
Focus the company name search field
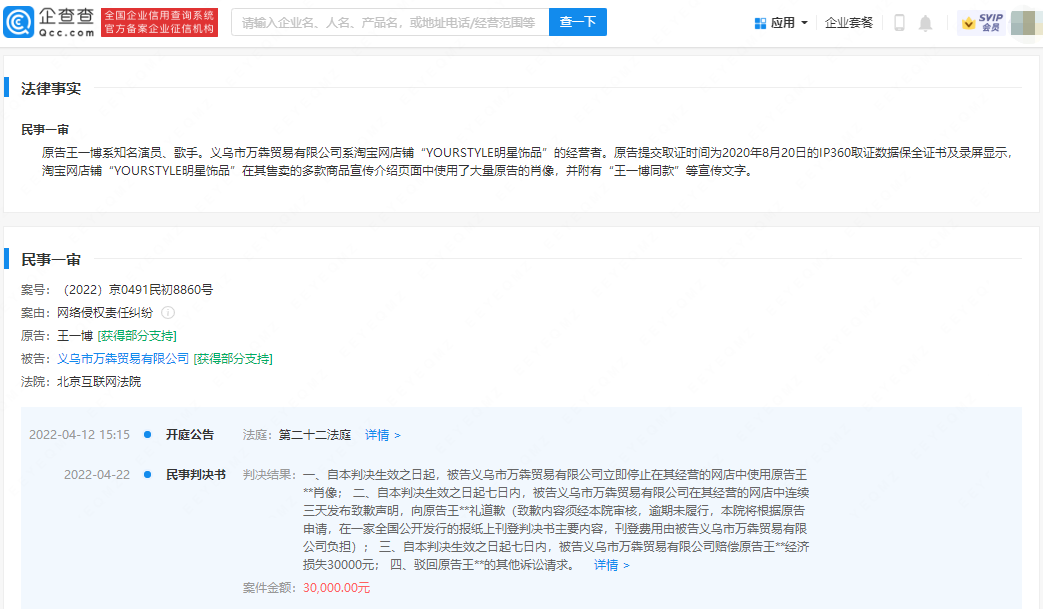point(390,23)
